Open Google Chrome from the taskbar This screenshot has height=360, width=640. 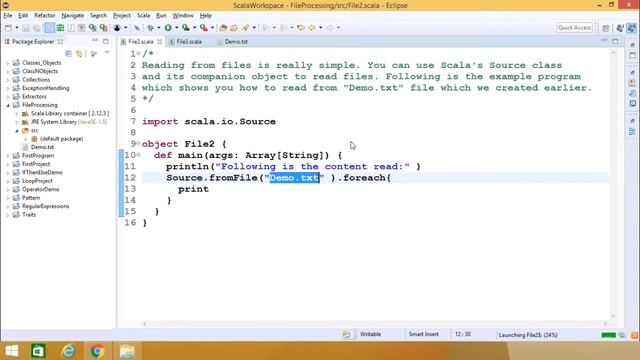97,351
